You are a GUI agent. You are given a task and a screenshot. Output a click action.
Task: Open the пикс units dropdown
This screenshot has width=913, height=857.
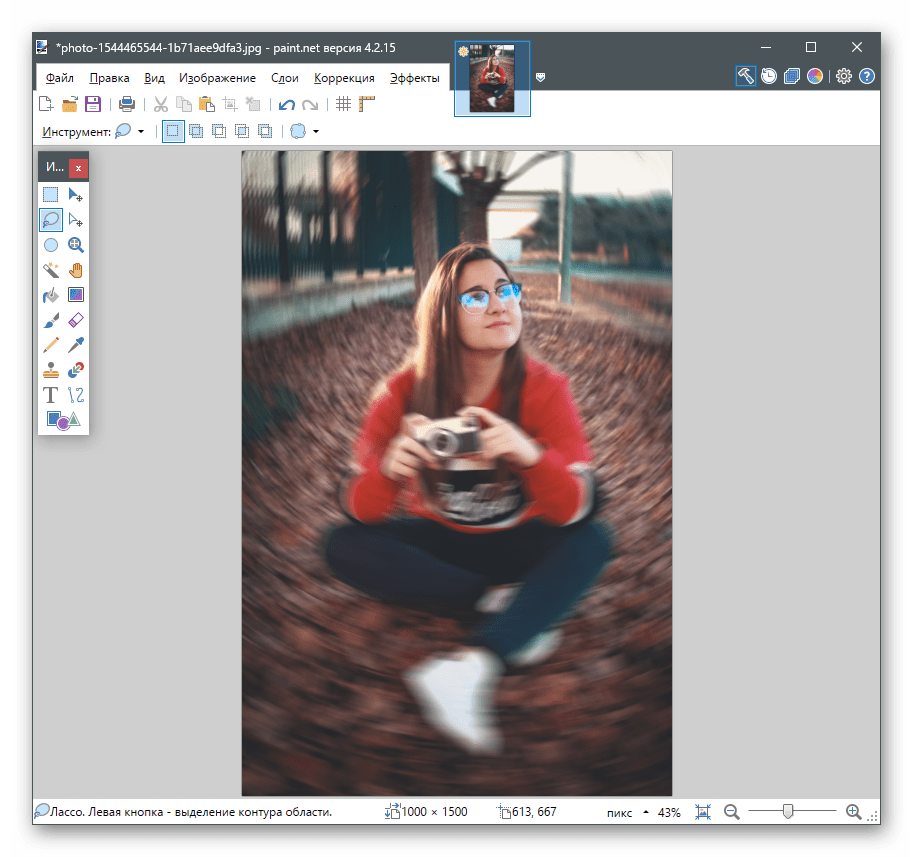pos(627,813)
